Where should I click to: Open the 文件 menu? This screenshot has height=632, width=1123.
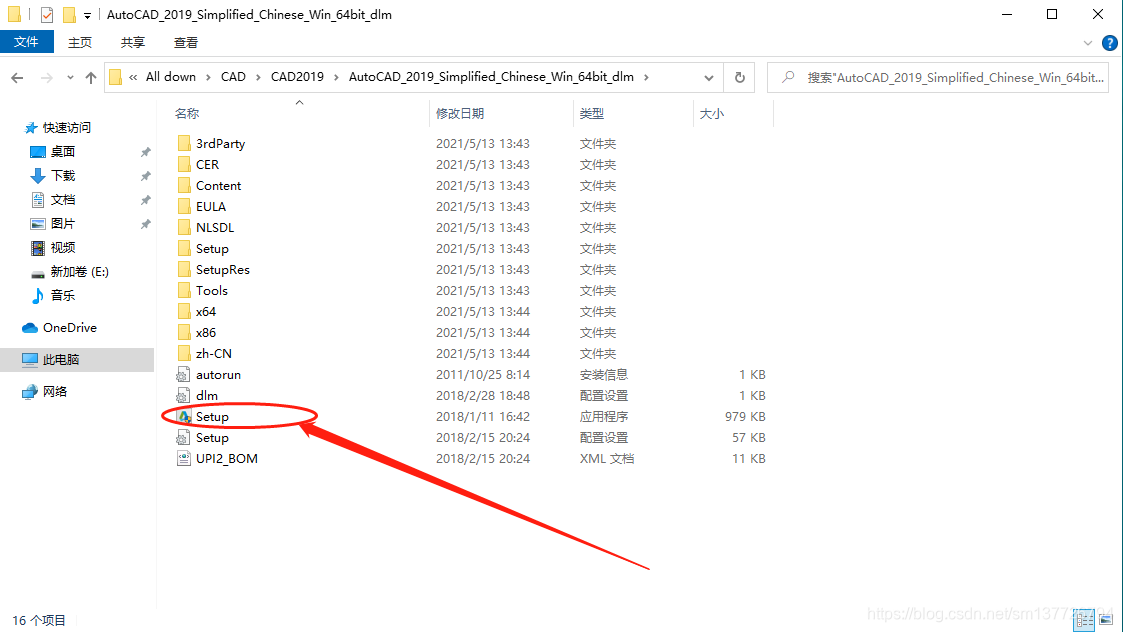tap(26, 42)
